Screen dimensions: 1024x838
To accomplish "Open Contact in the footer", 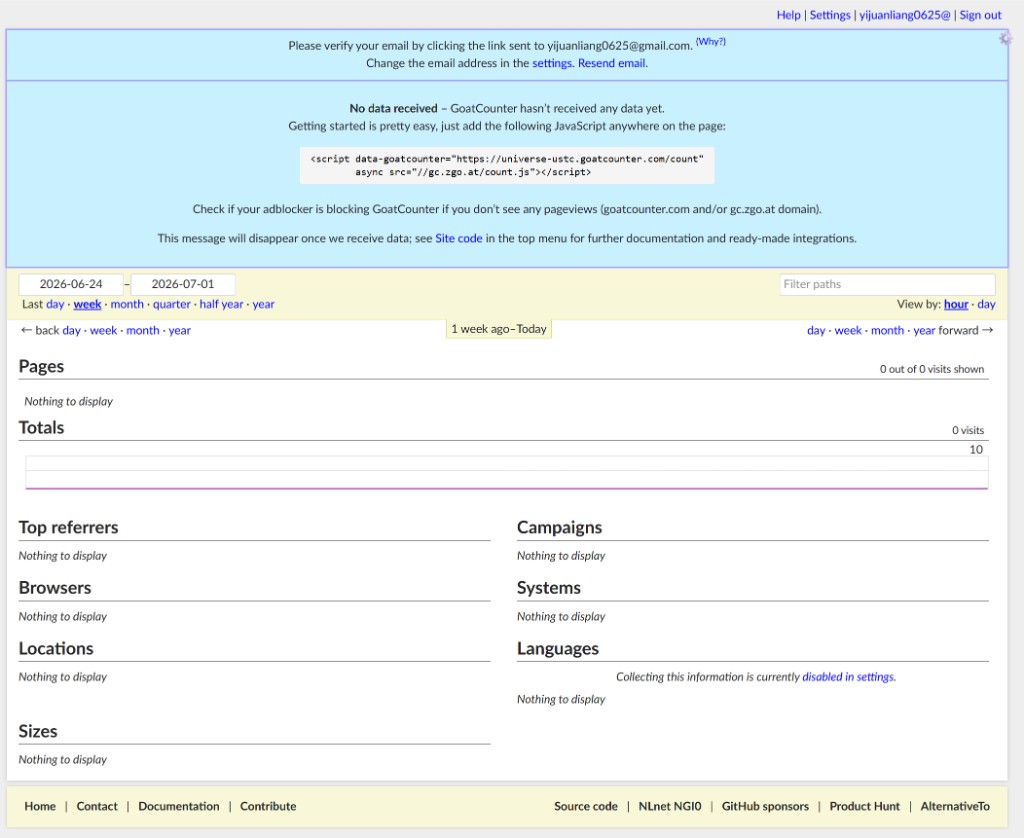I will click(x=97, y=807).
